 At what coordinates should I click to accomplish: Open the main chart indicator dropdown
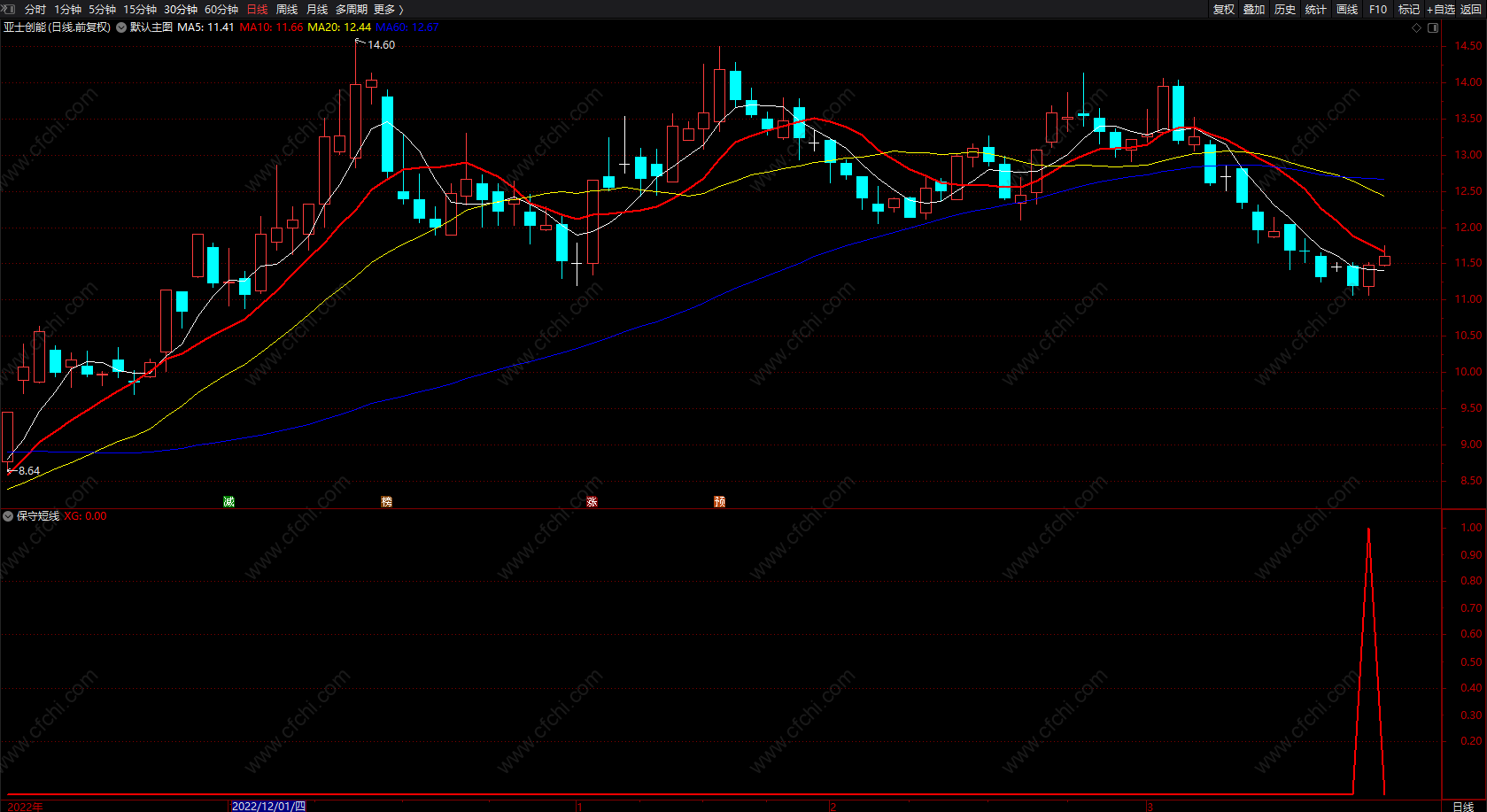click(121, 27)
